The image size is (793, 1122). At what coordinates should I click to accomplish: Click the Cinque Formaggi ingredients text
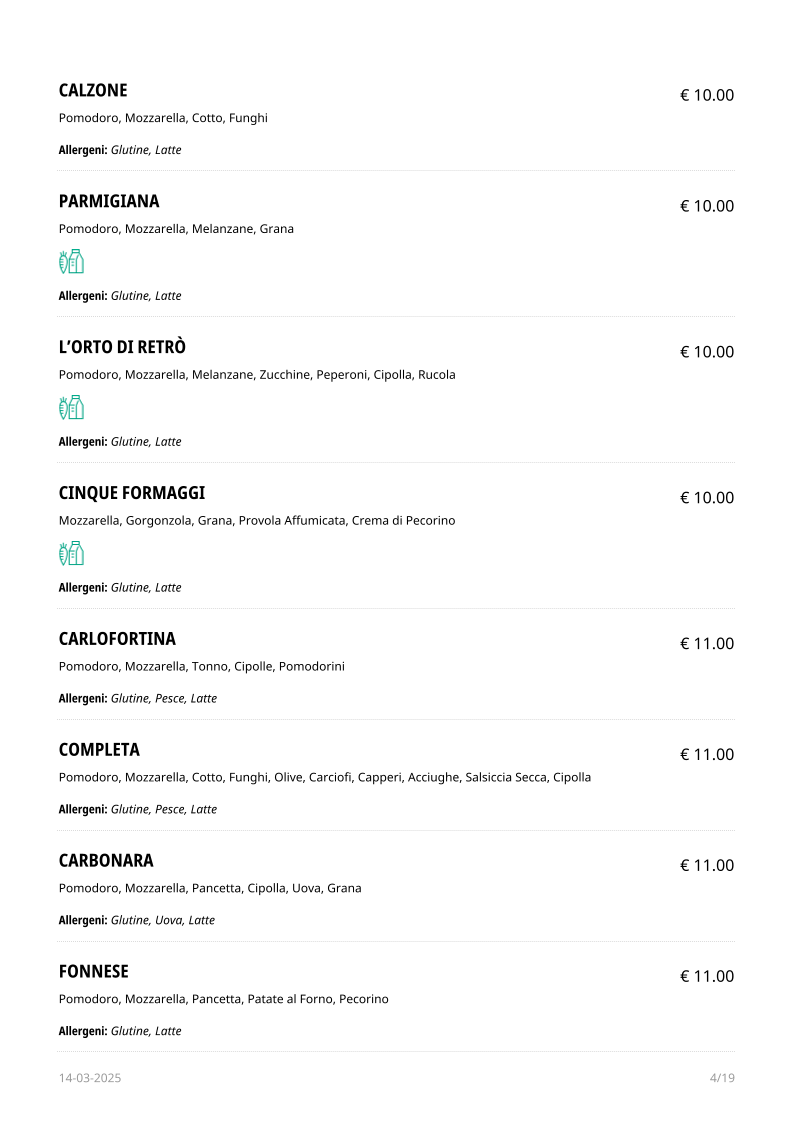click(x=257, y=520)
